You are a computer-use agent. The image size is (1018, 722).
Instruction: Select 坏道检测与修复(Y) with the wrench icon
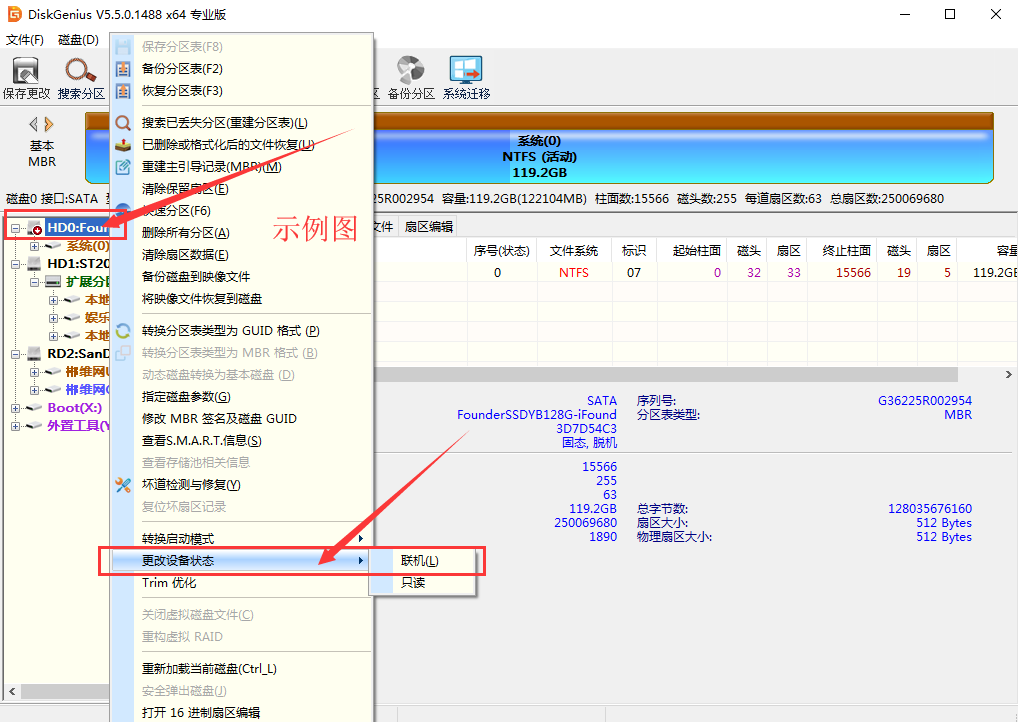pos(190,485)
